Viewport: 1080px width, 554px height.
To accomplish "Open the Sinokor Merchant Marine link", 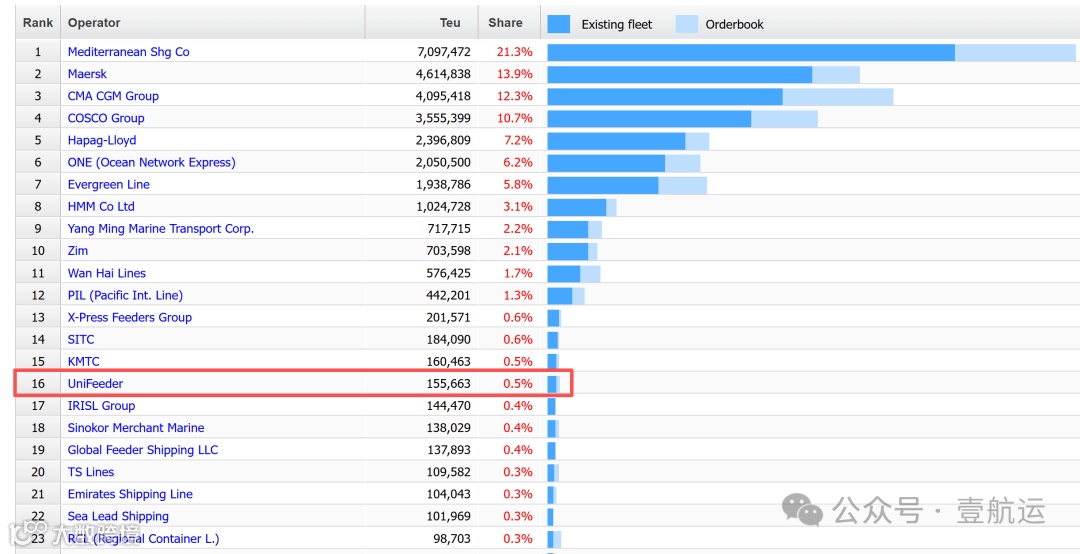I will point(136,427).
